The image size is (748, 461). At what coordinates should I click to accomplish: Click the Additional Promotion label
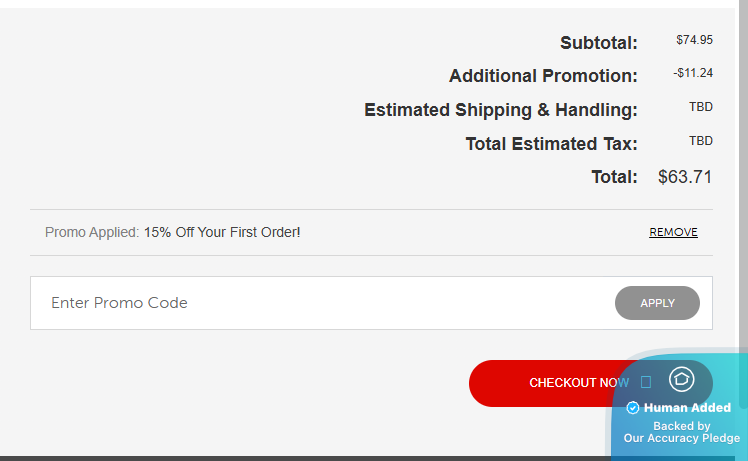(x=543, y=76)
